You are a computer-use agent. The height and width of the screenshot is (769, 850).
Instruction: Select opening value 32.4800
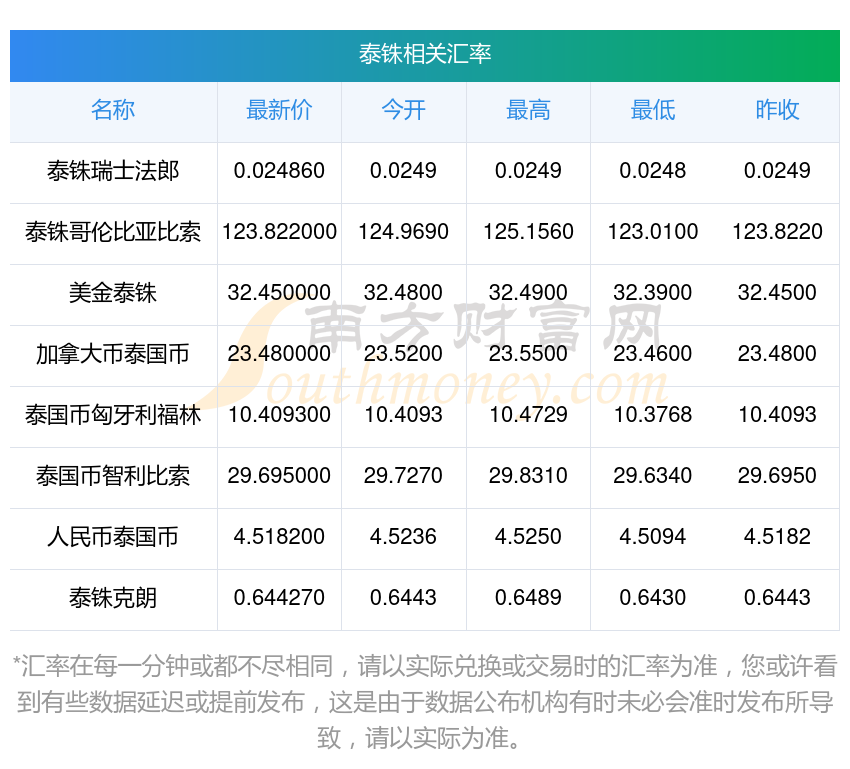click(403, 293)
